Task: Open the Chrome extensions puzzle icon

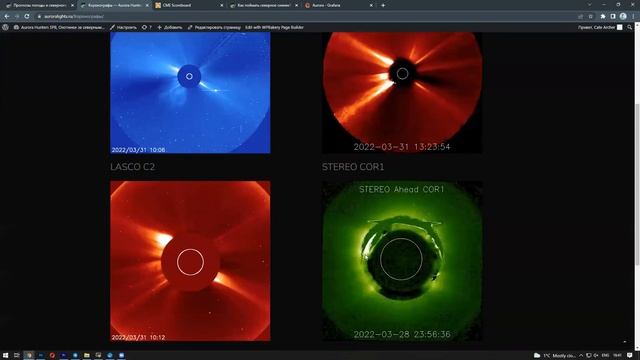Action: [603, 16]
